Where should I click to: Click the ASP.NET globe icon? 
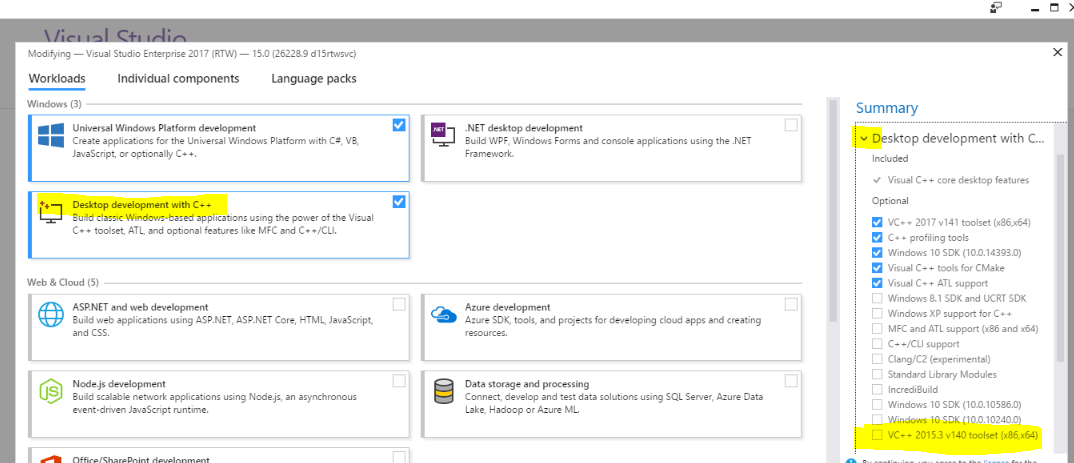(x=51, y=315)
